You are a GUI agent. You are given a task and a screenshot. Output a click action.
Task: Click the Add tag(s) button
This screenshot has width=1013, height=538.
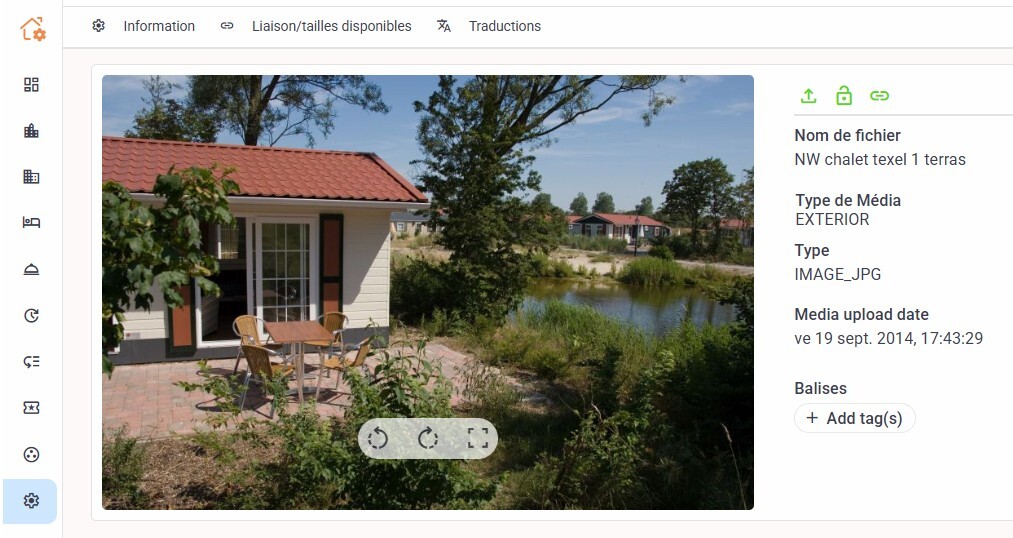[x=854, y=418]
